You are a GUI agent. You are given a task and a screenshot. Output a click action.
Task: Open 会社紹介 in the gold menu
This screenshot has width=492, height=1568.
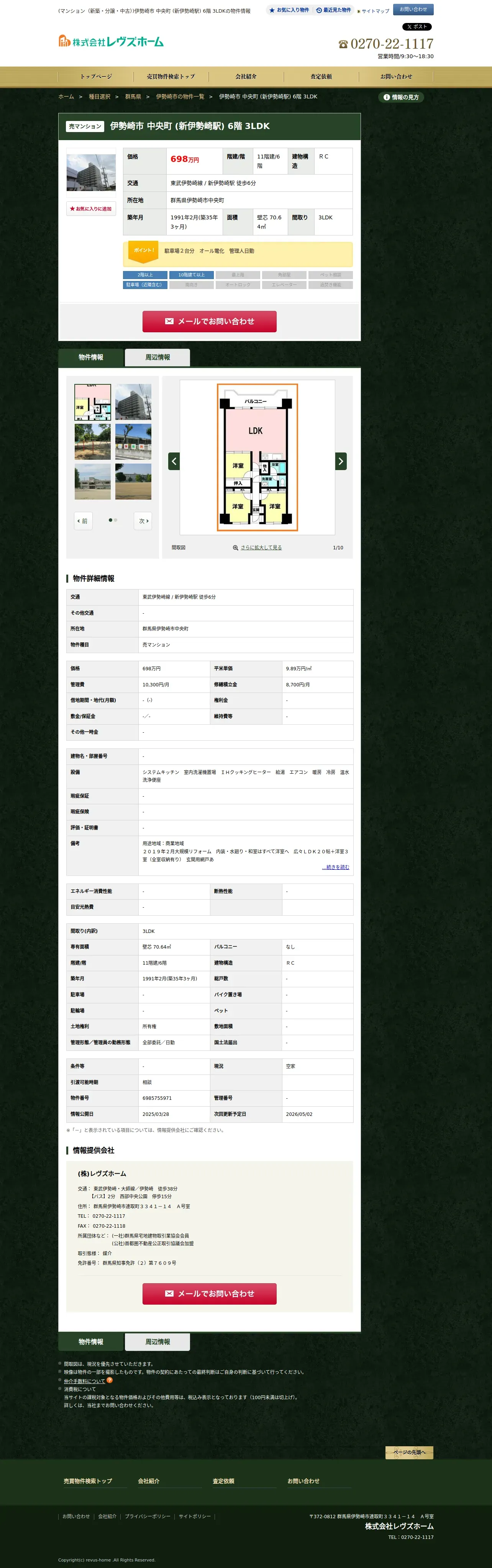[x=246, y=77]
